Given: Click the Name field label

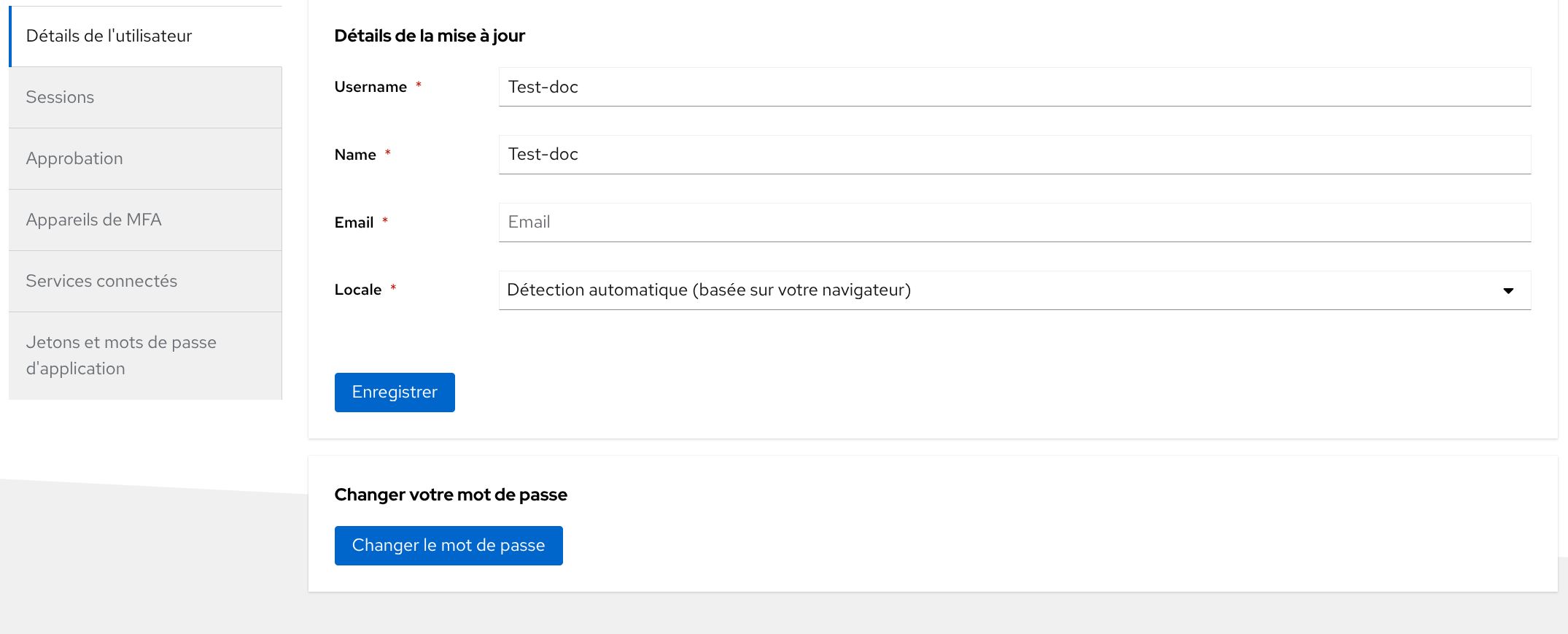Looking at the screenshot, I should [x=355, y=155].
